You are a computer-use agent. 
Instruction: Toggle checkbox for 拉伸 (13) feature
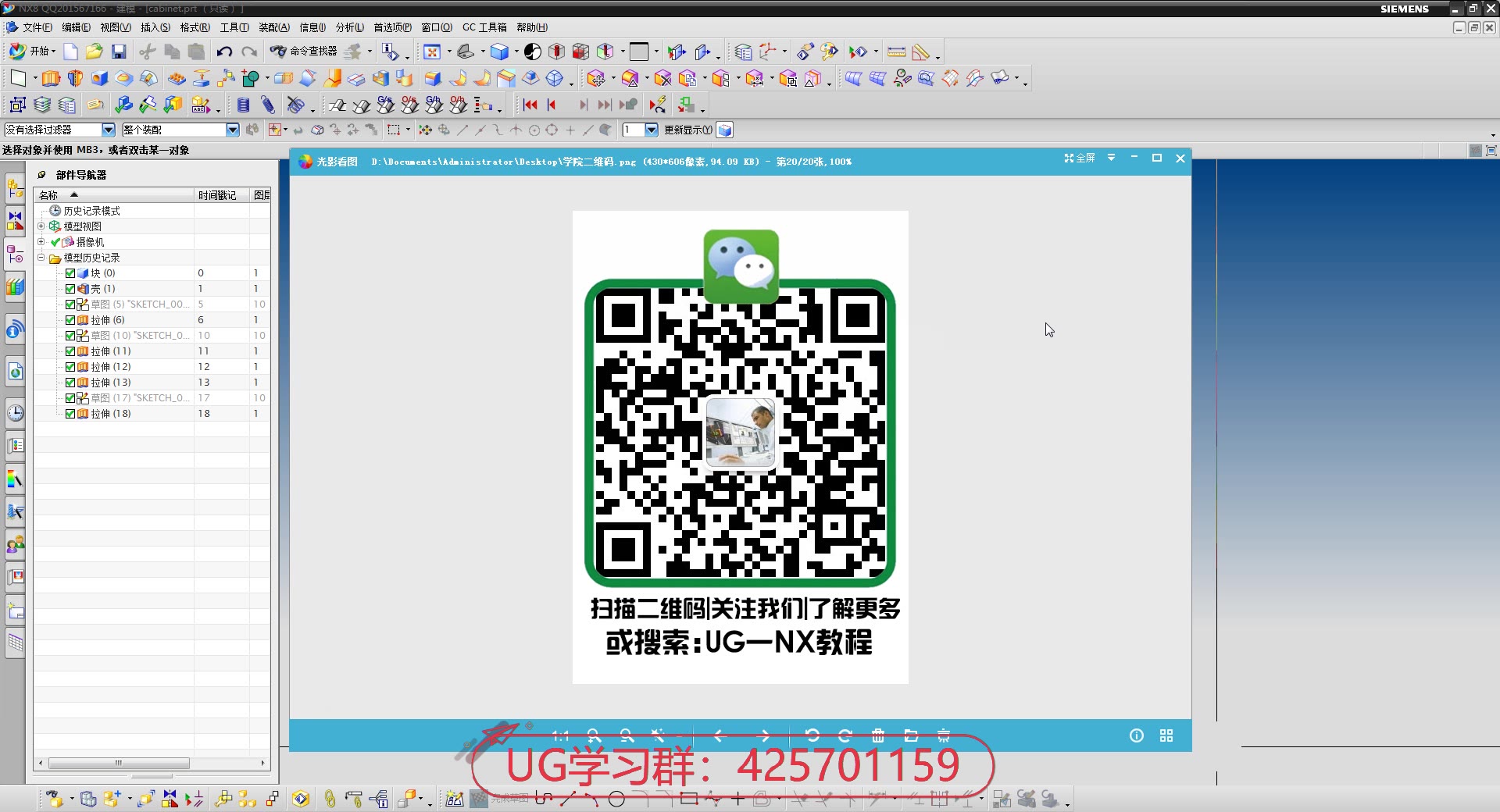point(70,383)
